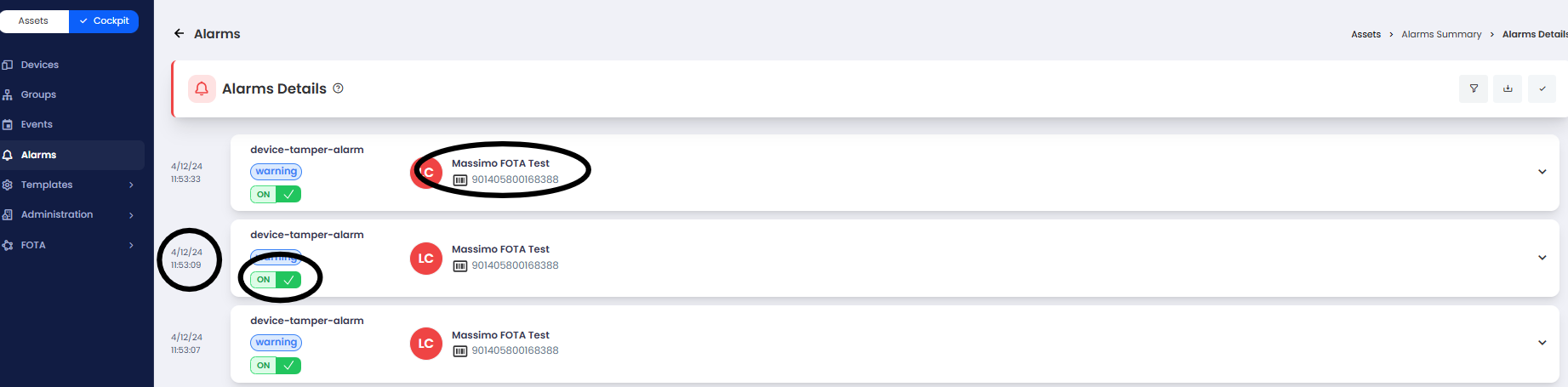1568x387 pixels.
Task: Click the checkmark acknowledge-all icon button
Action: point(1542,88)
